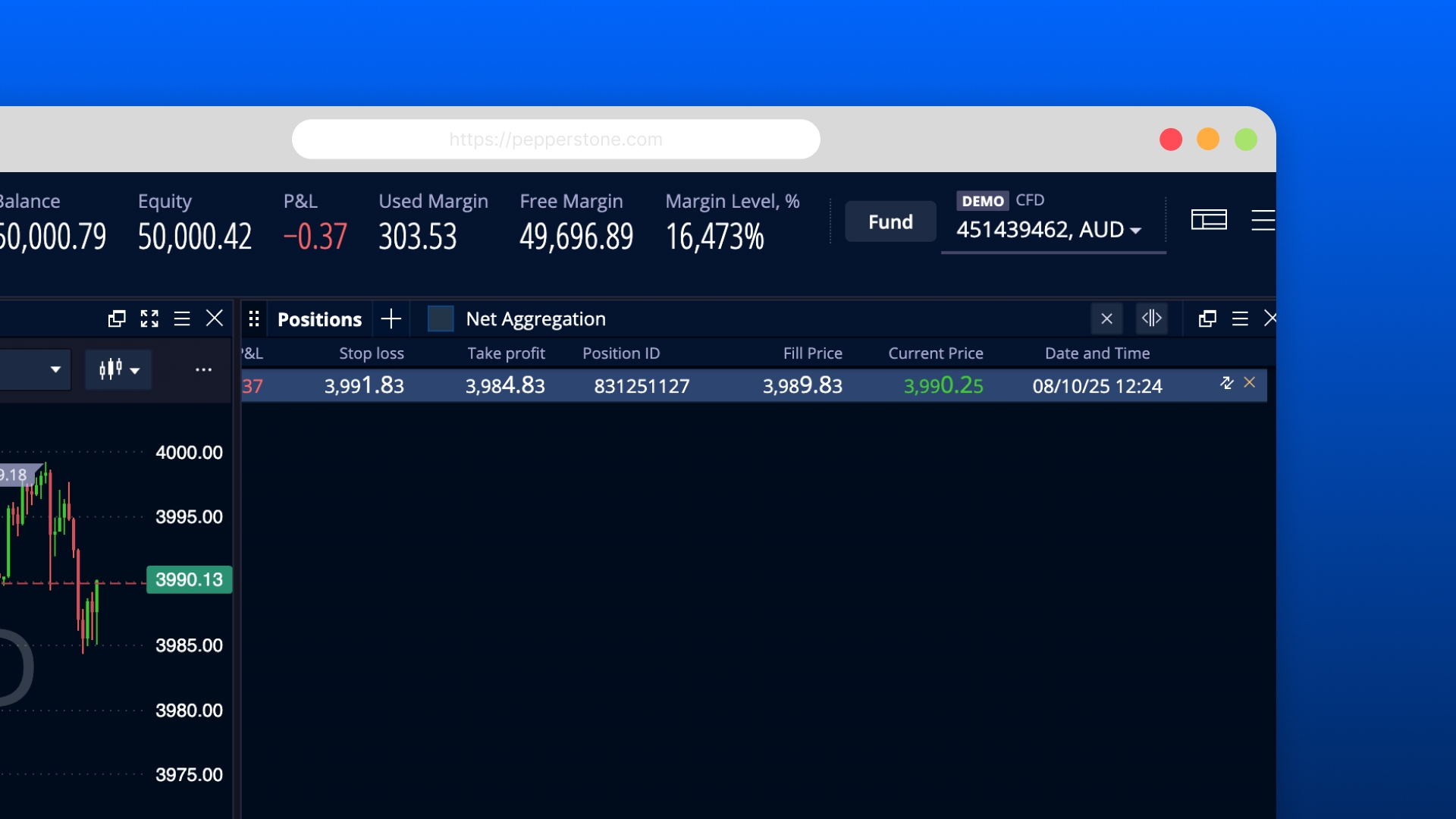Close position 831251127 with orange X

[1250, 383]
